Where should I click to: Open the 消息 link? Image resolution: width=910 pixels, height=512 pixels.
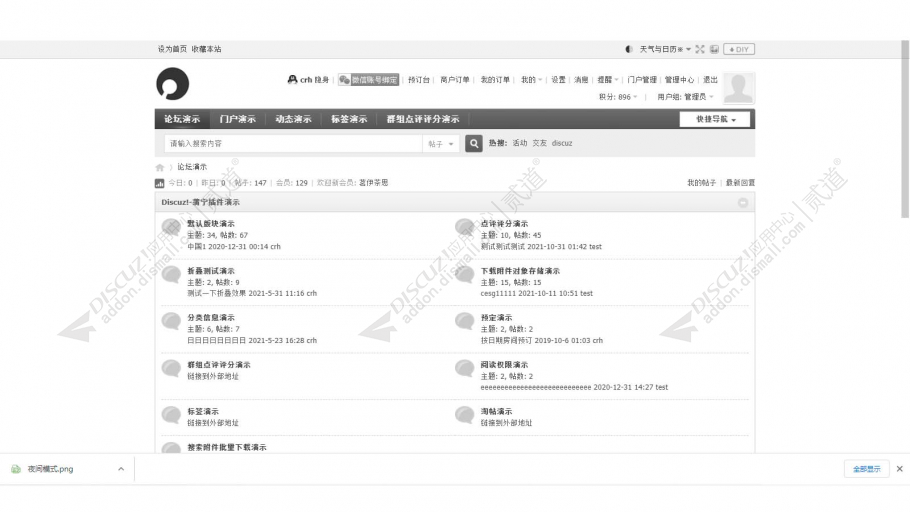coord(581,80)
